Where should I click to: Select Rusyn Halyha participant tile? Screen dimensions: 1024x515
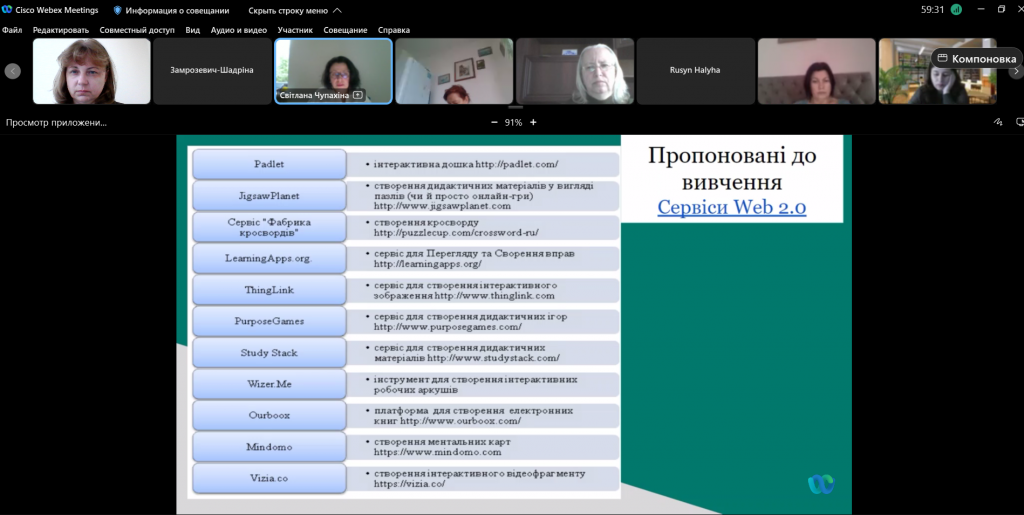coord(695,71)
